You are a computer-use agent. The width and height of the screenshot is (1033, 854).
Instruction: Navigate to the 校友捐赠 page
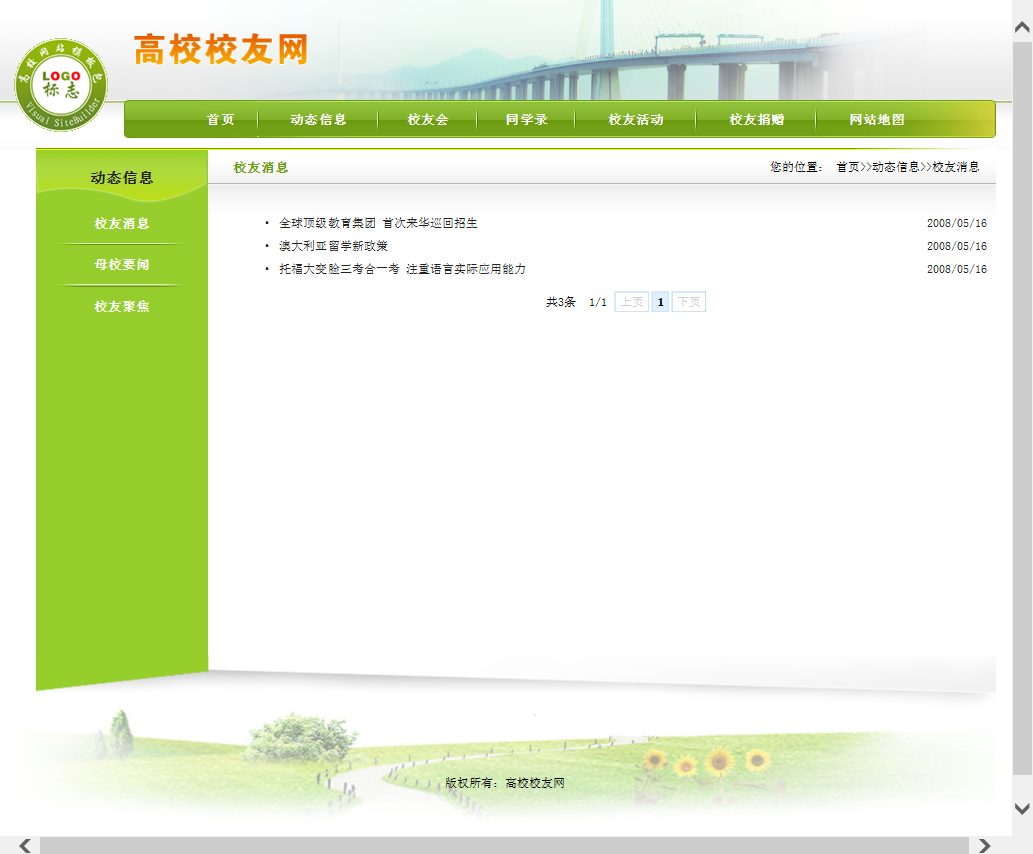pos(756,120)
